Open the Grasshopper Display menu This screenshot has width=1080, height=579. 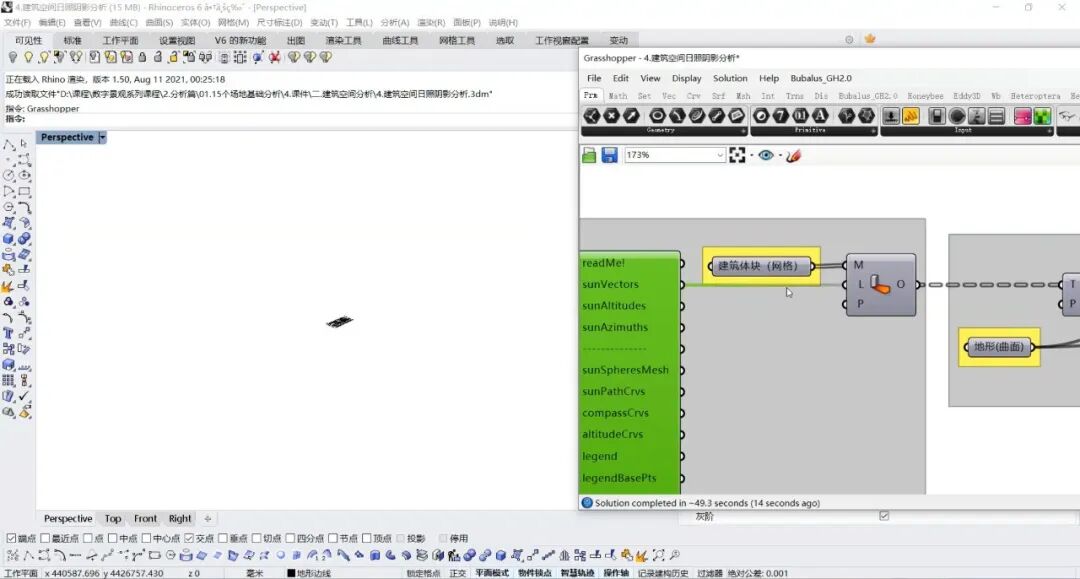tap(686, 78)
